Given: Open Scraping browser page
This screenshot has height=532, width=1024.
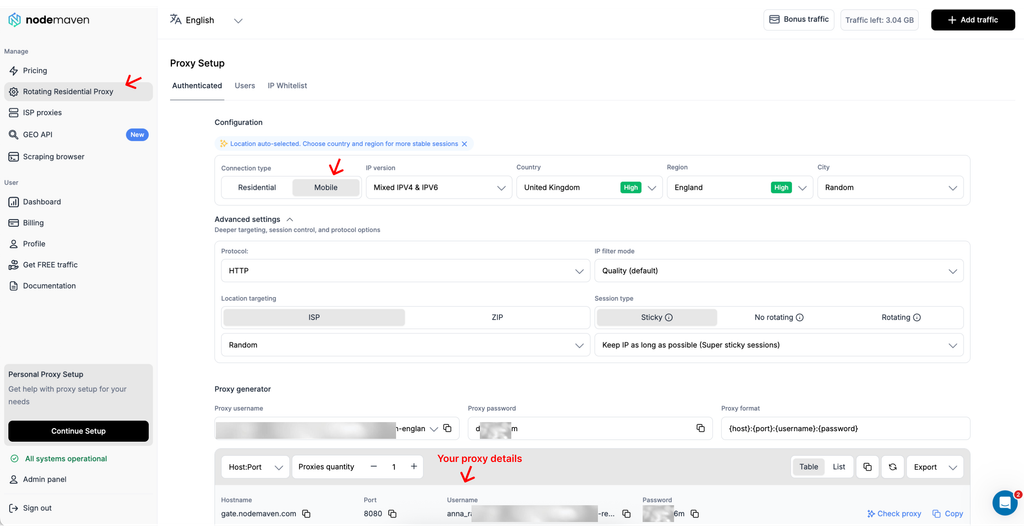Looking at the screenshot, I should 54,157.
